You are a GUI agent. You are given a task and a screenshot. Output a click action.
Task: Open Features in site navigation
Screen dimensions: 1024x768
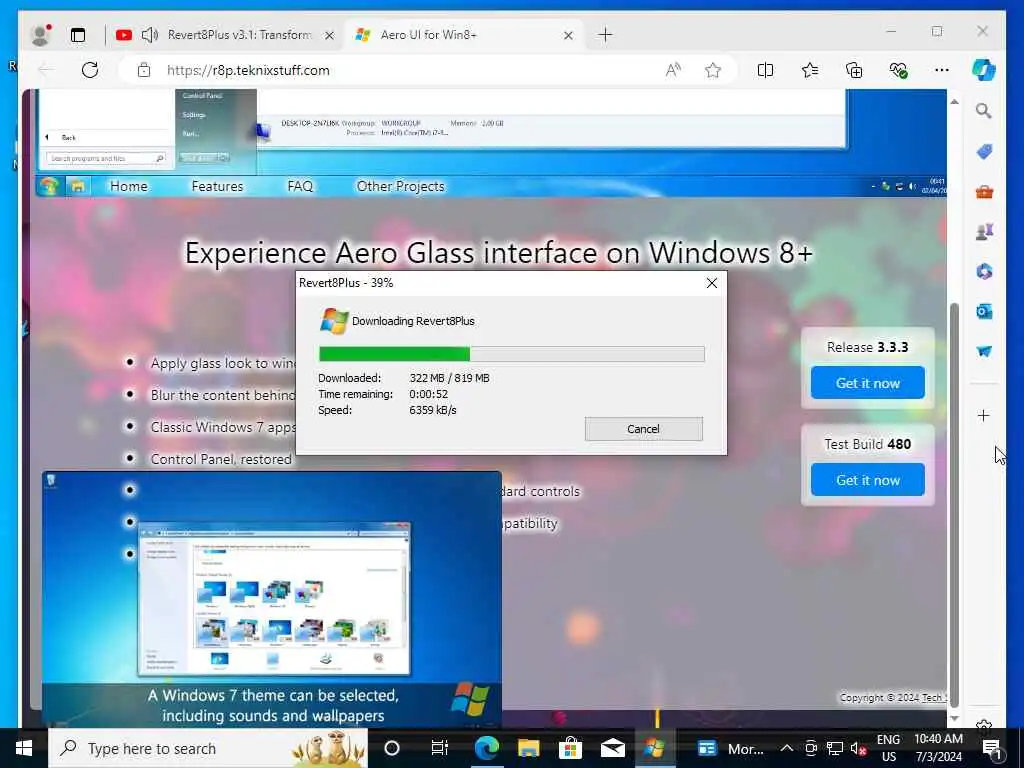217,186
